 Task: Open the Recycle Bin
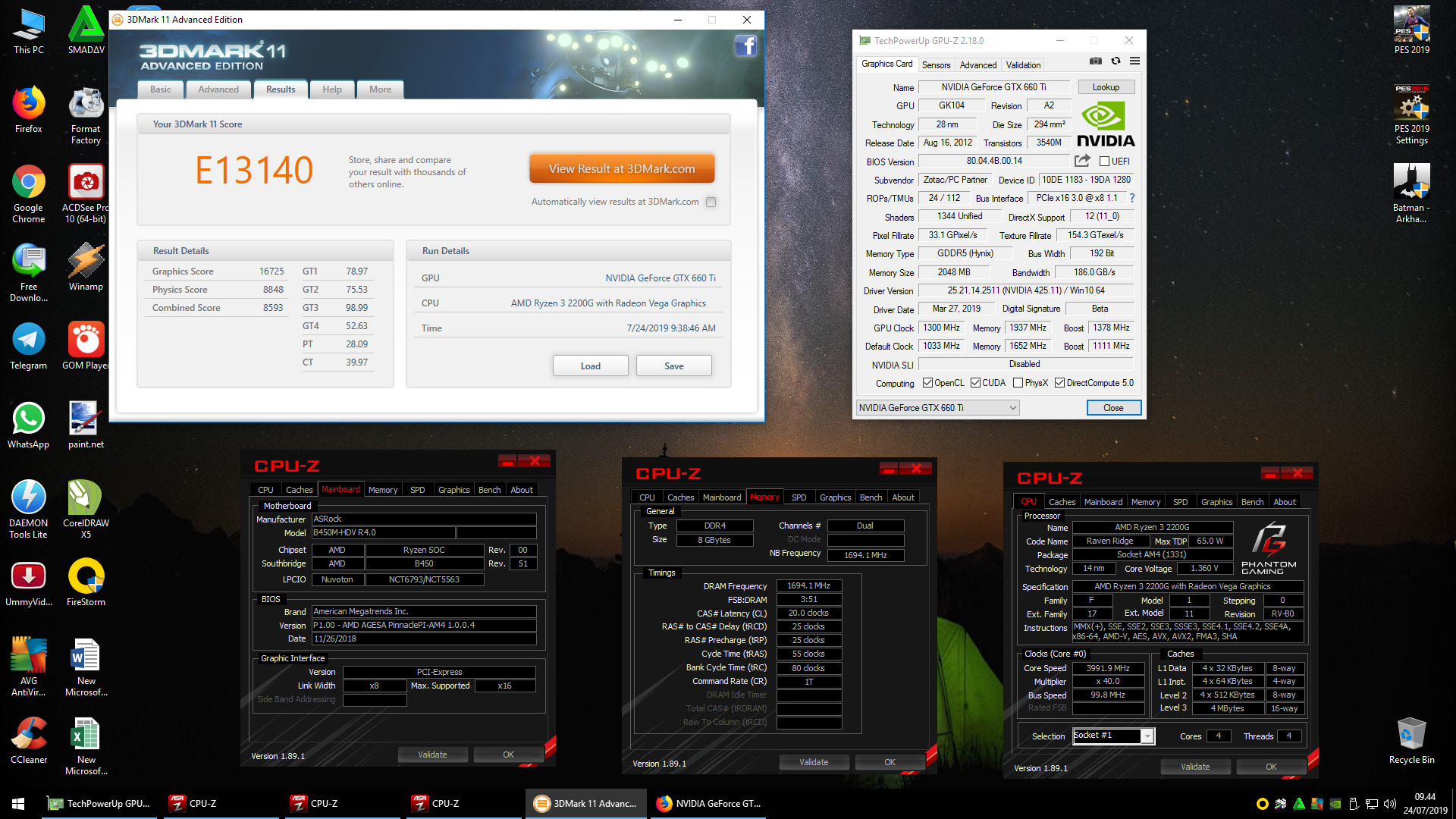coord(1411,740)
